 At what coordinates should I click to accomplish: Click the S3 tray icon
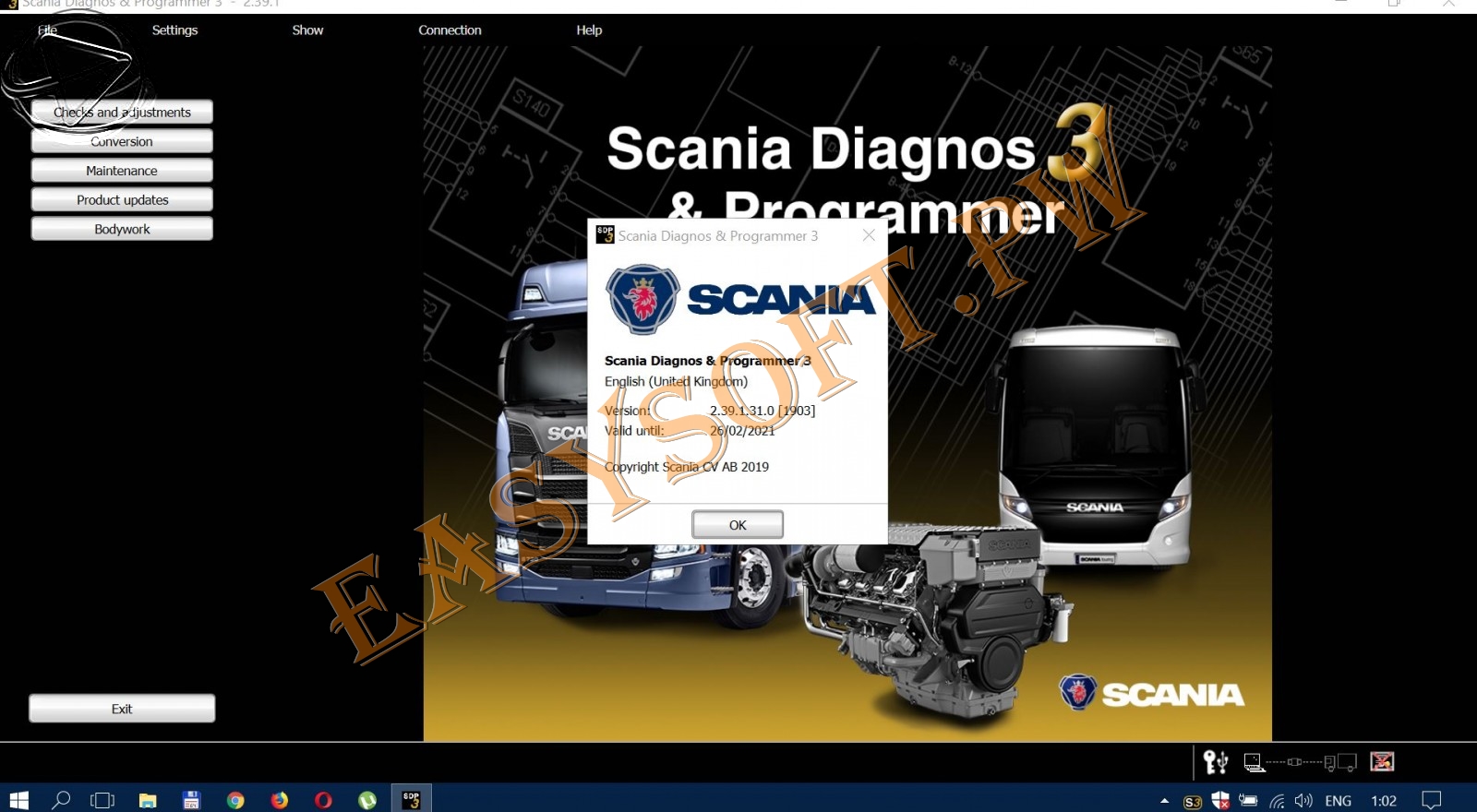[1193, 802]
